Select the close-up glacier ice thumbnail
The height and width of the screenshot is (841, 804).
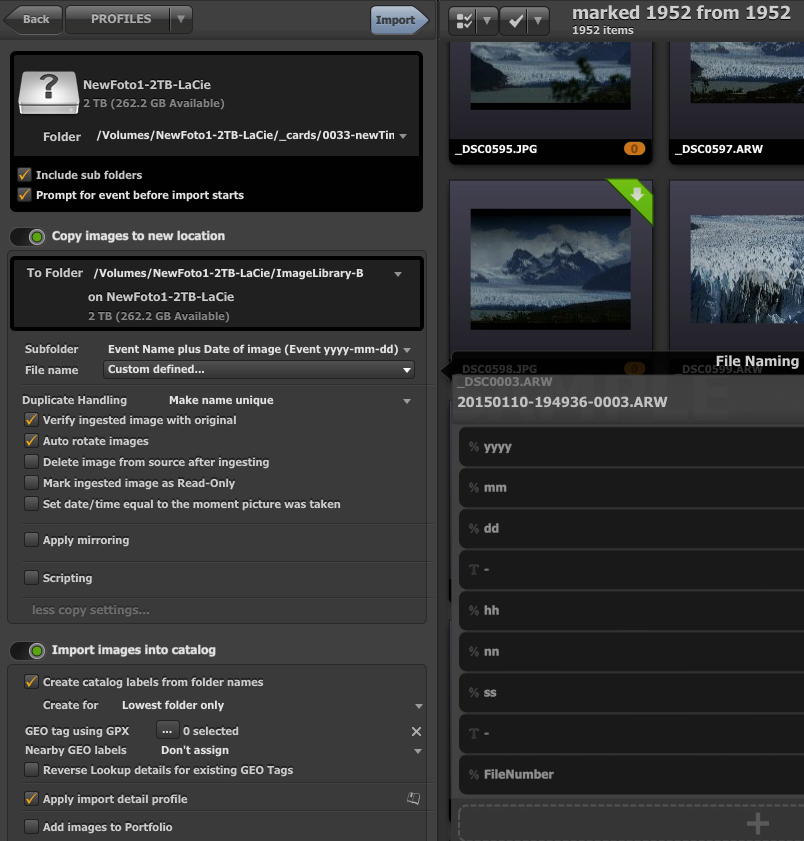point(747,269)
